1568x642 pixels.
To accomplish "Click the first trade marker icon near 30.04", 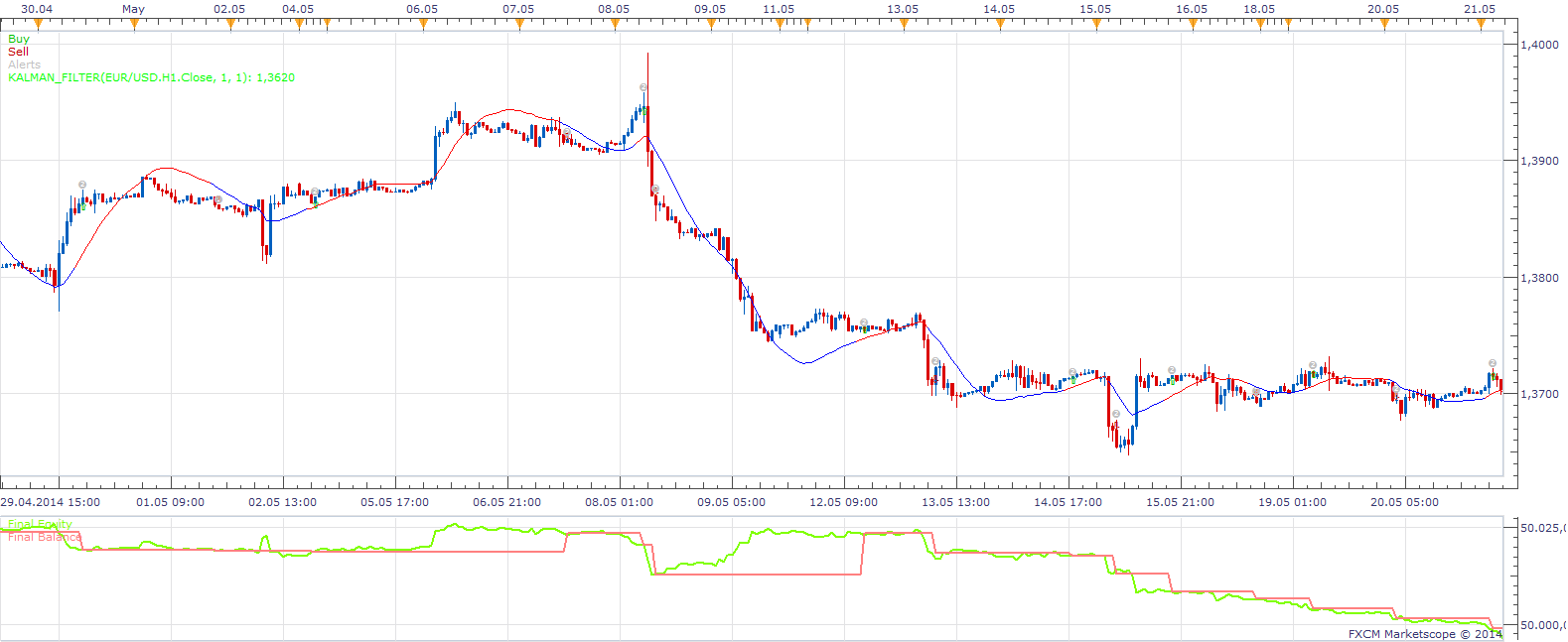I will [x=82, y=185].
